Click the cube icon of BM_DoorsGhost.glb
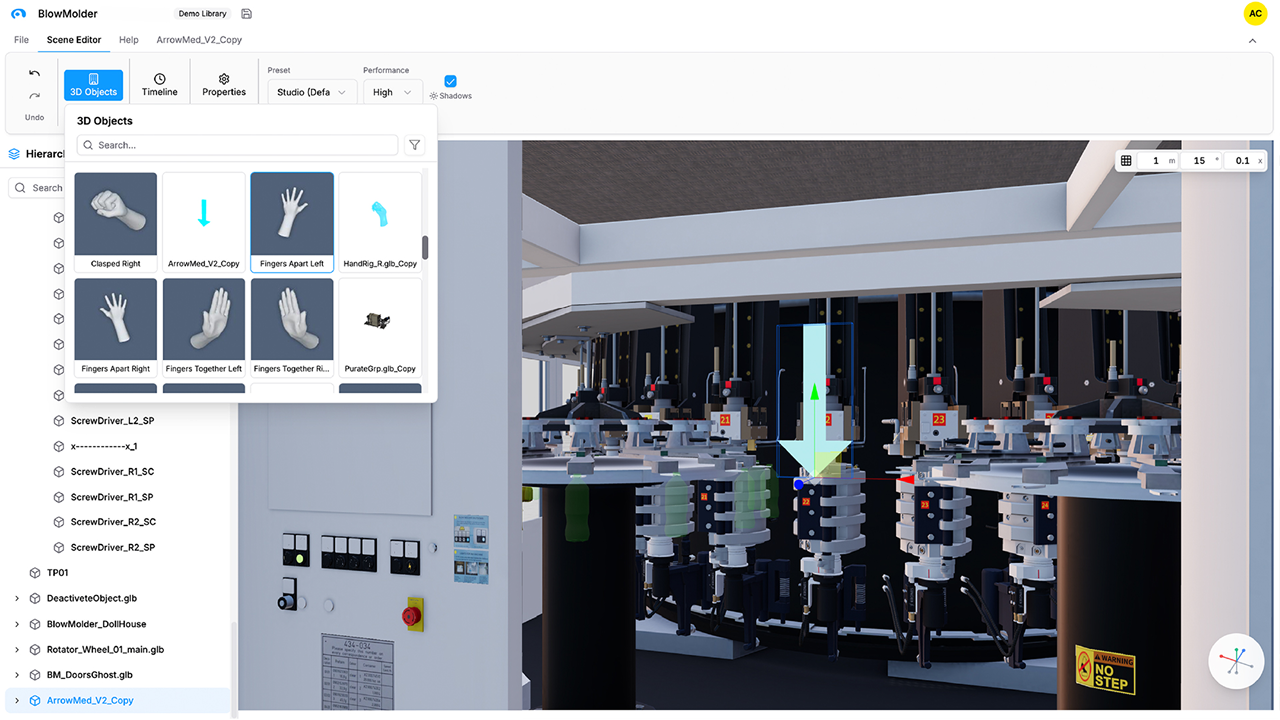This screenshot has width=1280, height=720. (x=35, y=675)
